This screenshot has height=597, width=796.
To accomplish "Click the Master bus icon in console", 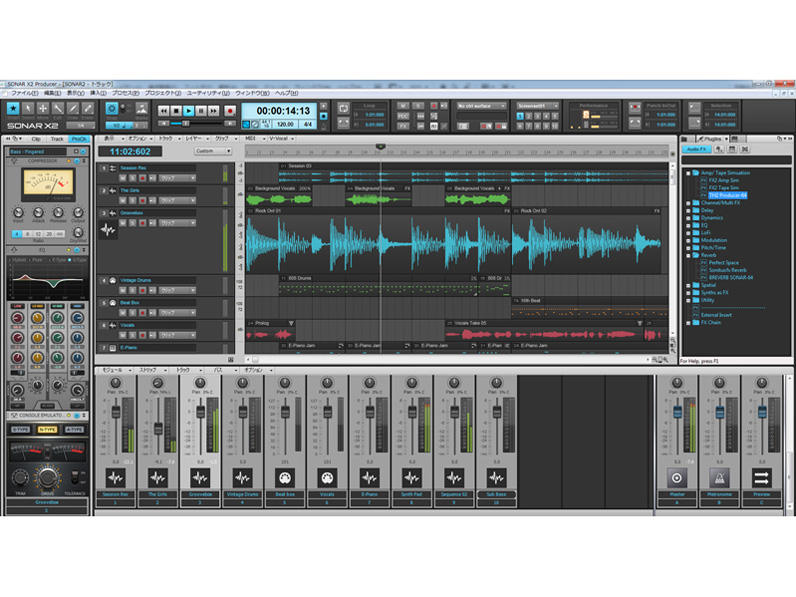I will coord(677,478).
